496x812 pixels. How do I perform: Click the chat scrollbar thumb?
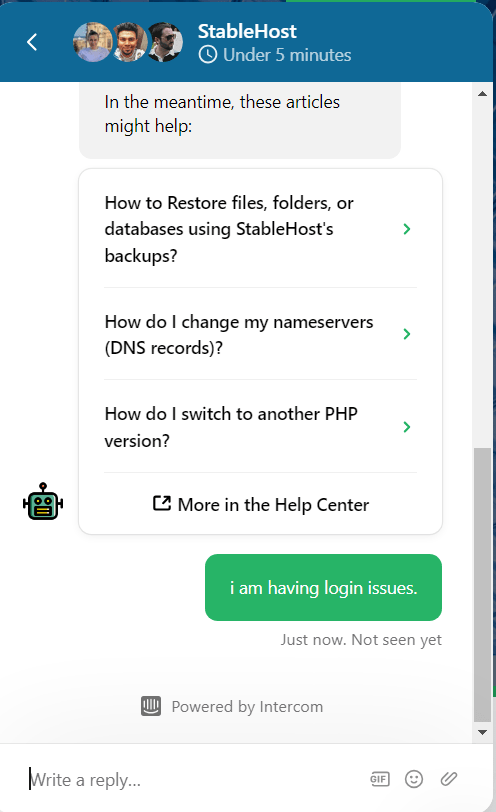(x=483, y=585)
